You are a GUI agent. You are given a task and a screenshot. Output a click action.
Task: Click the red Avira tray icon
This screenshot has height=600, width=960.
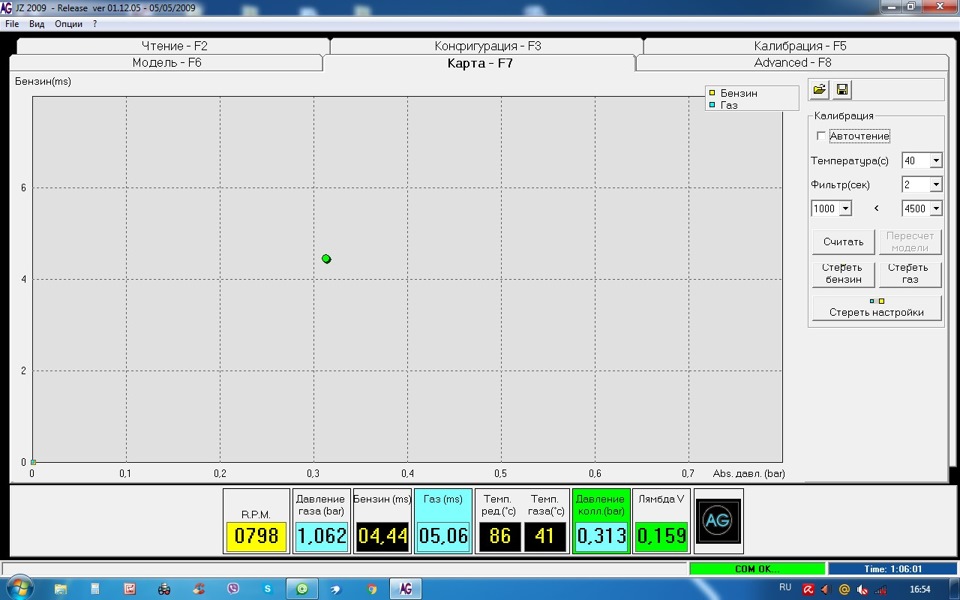[808, 590]
